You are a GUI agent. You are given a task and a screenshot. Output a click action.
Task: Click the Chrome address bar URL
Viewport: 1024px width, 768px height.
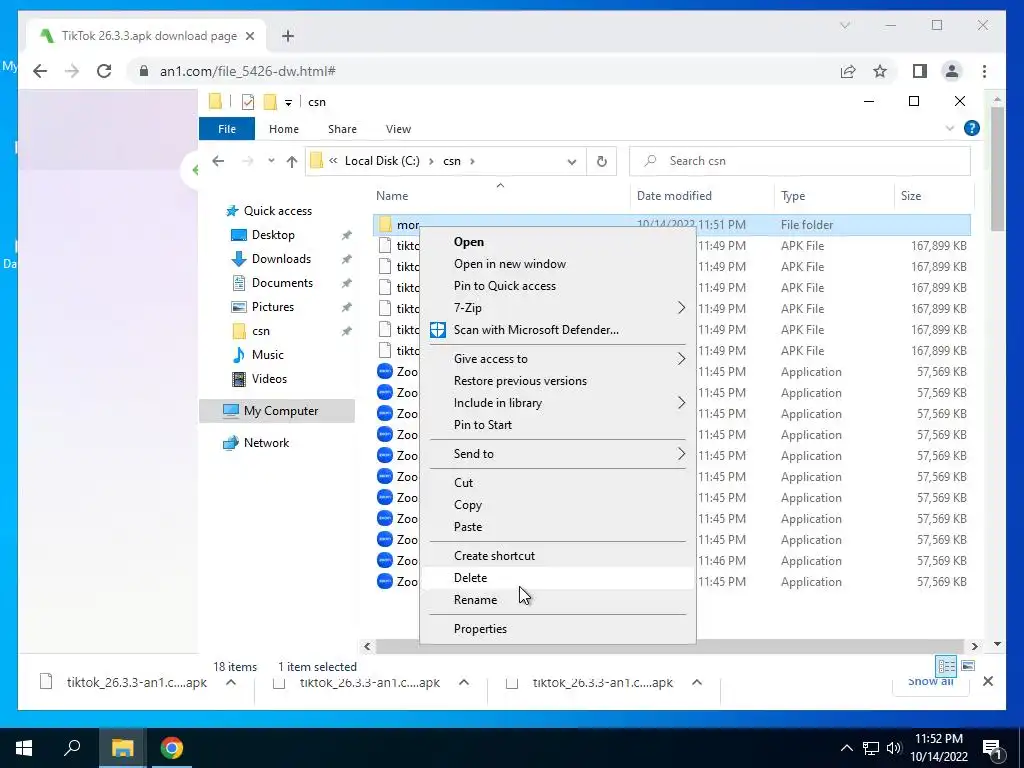pyautogui.click(x=248, y=71)
